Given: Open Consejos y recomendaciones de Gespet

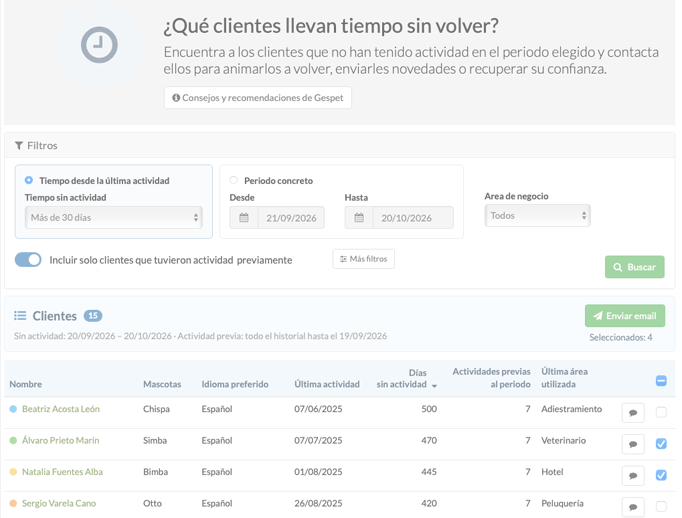Looking at the screenshot, I should 257,98.
